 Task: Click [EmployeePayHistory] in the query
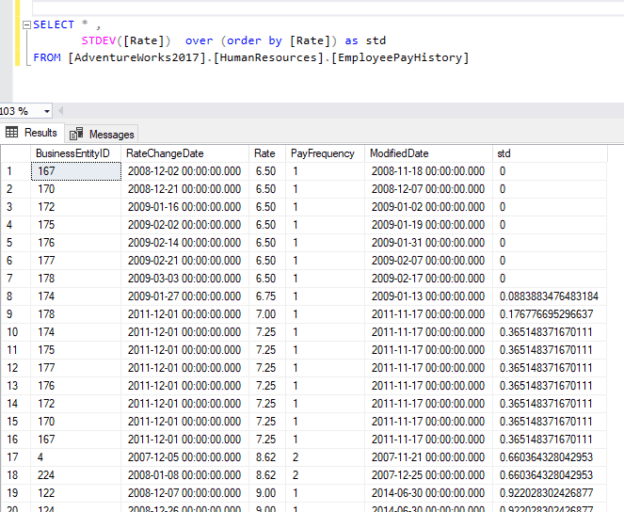point(400,58)
